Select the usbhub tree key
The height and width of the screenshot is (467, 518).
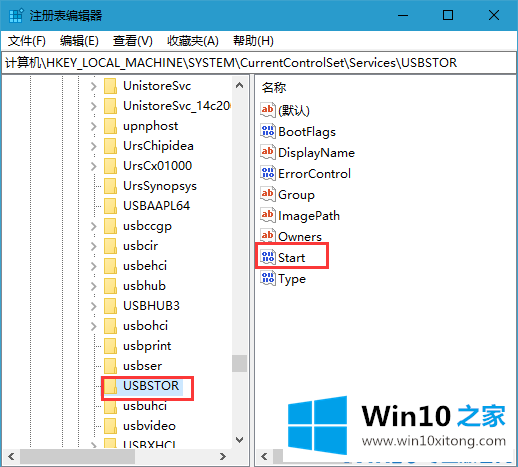click(144, 286)
